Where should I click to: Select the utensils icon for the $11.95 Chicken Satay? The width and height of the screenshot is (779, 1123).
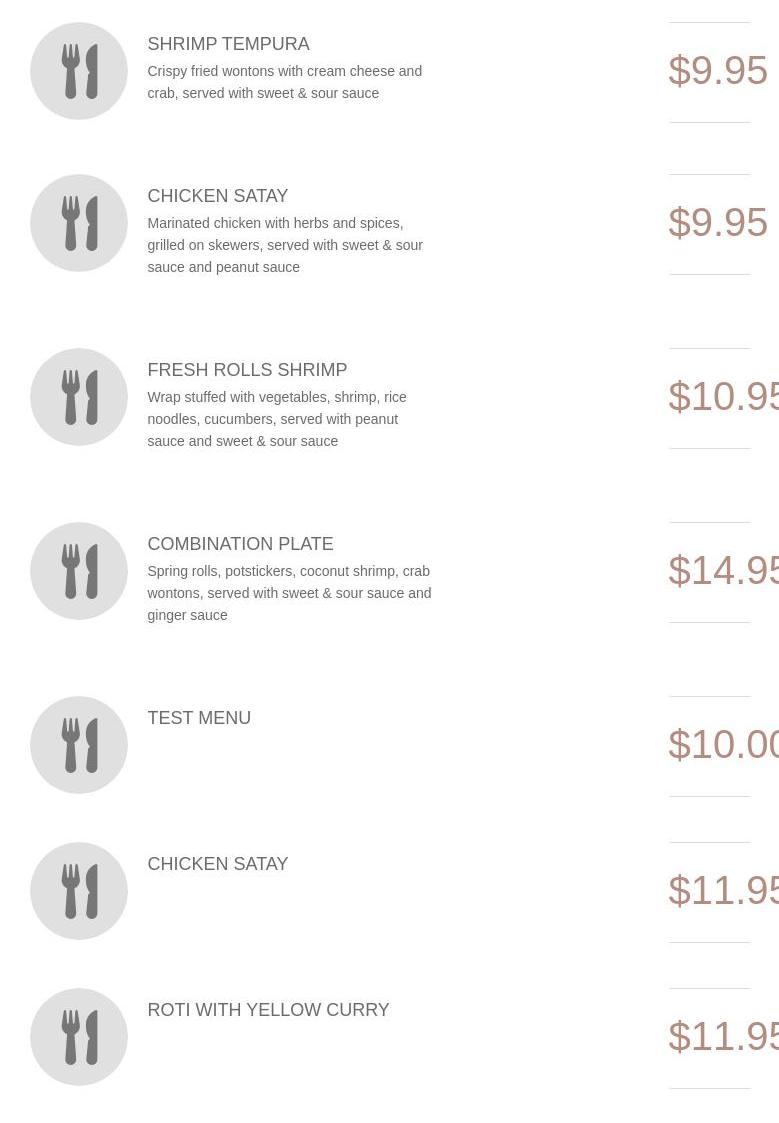click(x=79, y=891)
